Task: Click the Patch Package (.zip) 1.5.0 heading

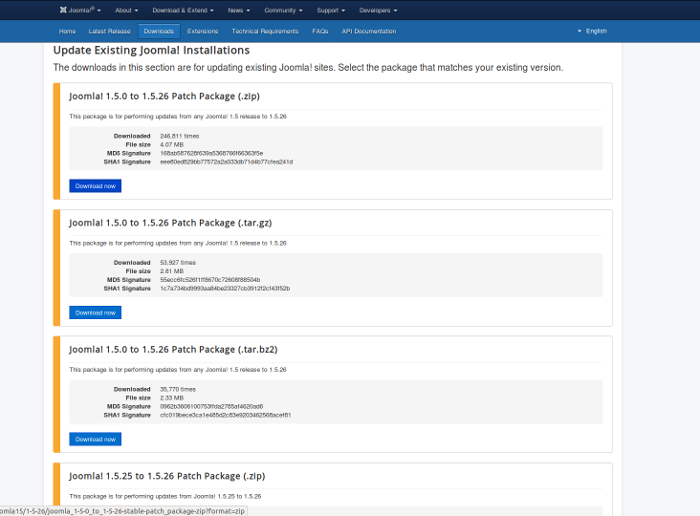Action: 164,96
